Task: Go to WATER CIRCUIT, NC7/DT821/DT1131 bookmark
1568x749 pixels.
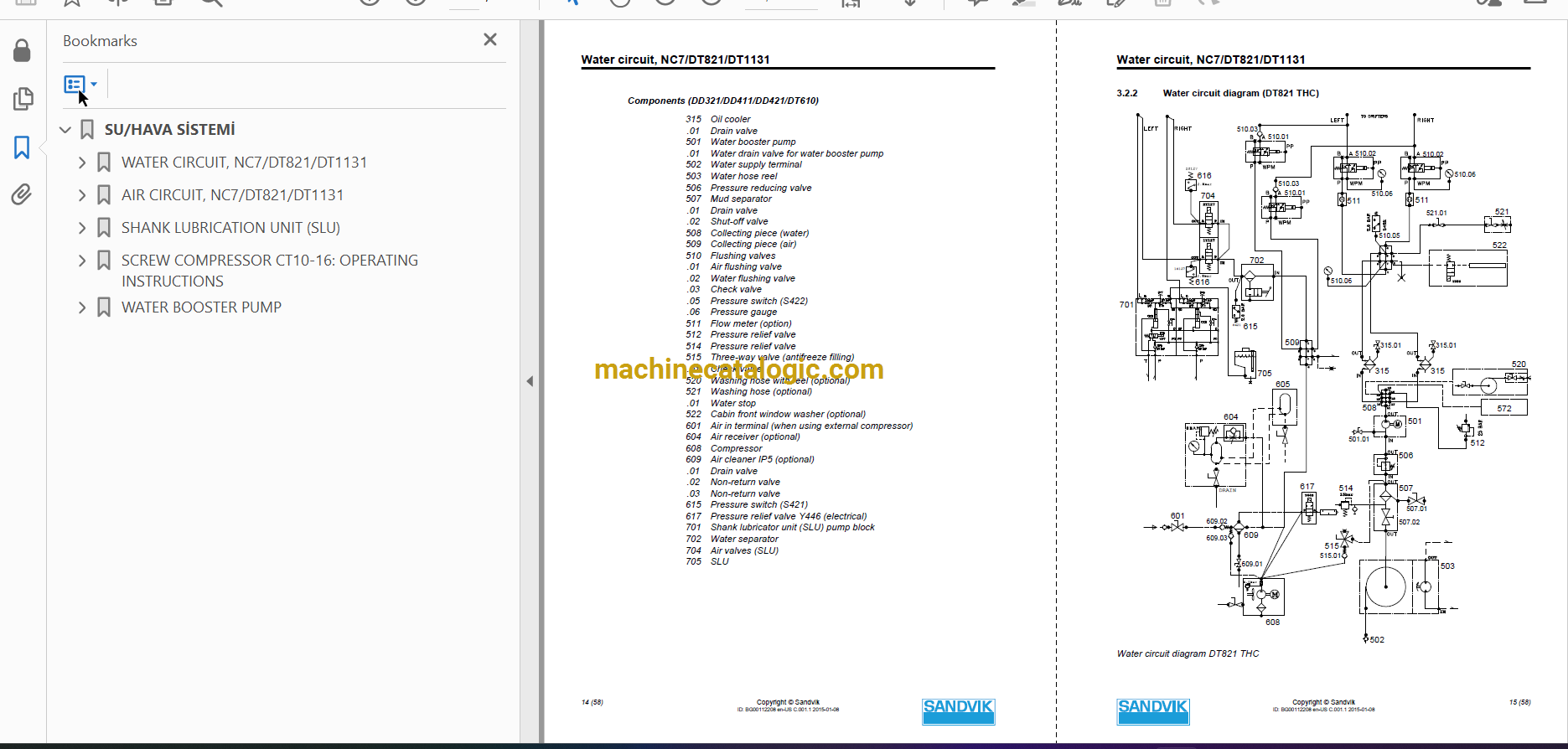Action: click(244, 163)
